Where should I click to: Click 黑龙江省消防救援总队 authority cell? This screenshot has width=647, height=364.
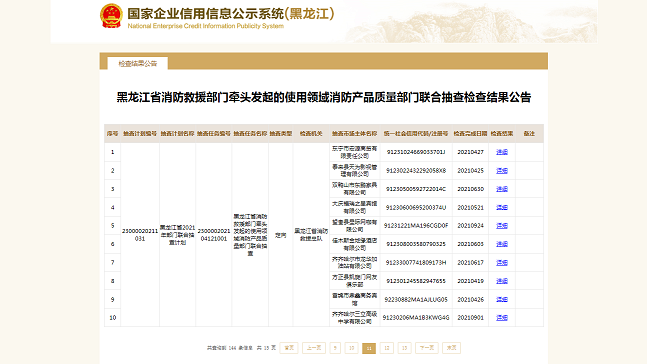311,235
